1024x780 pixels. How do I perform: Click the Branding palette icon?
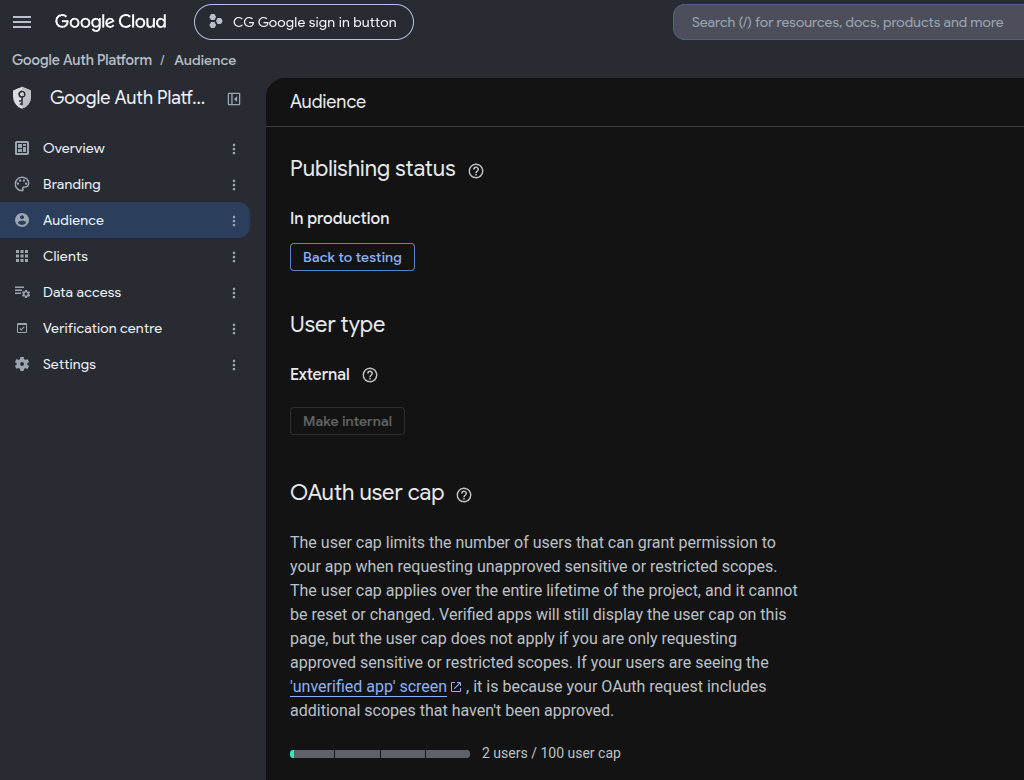(22, 184)
